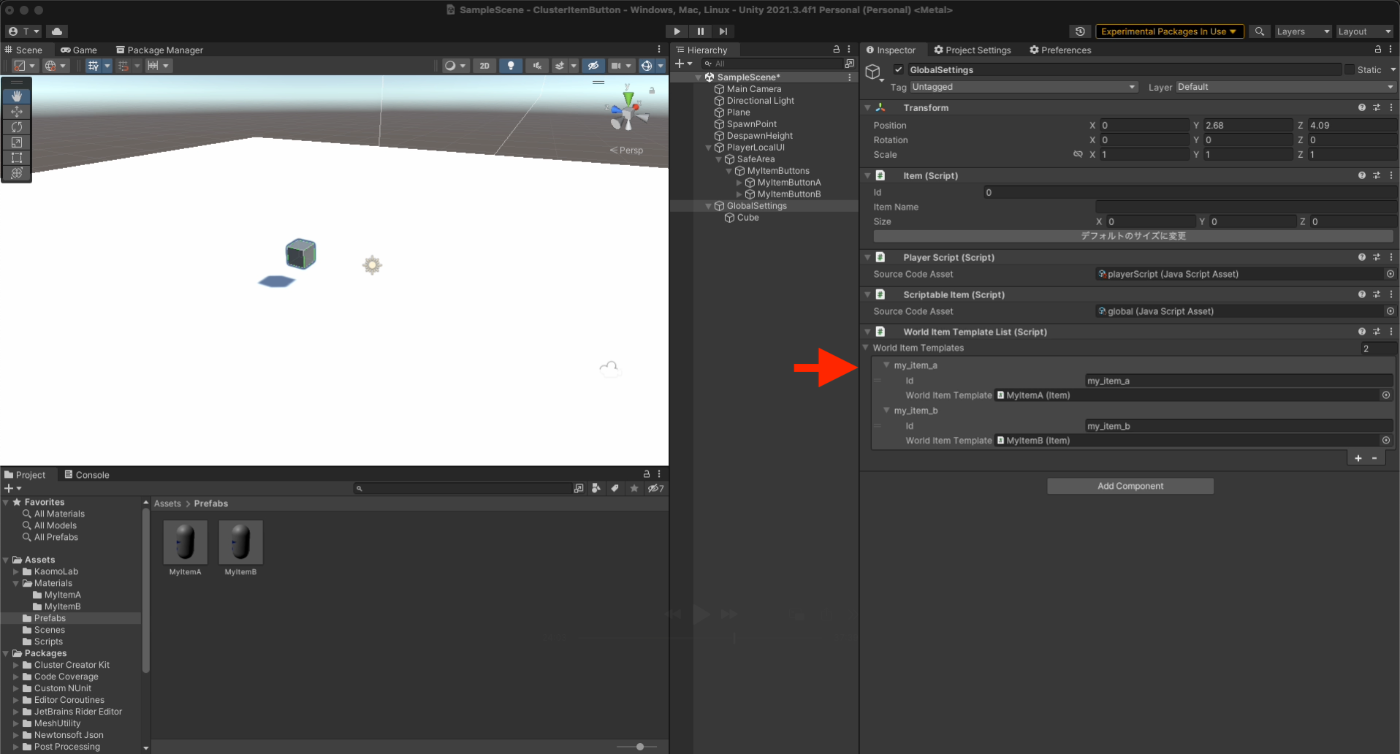The width and height of the screenshot is (1400, 754).
Task: Click the Pause button in toolbar
Action: (x=701, y=32)
